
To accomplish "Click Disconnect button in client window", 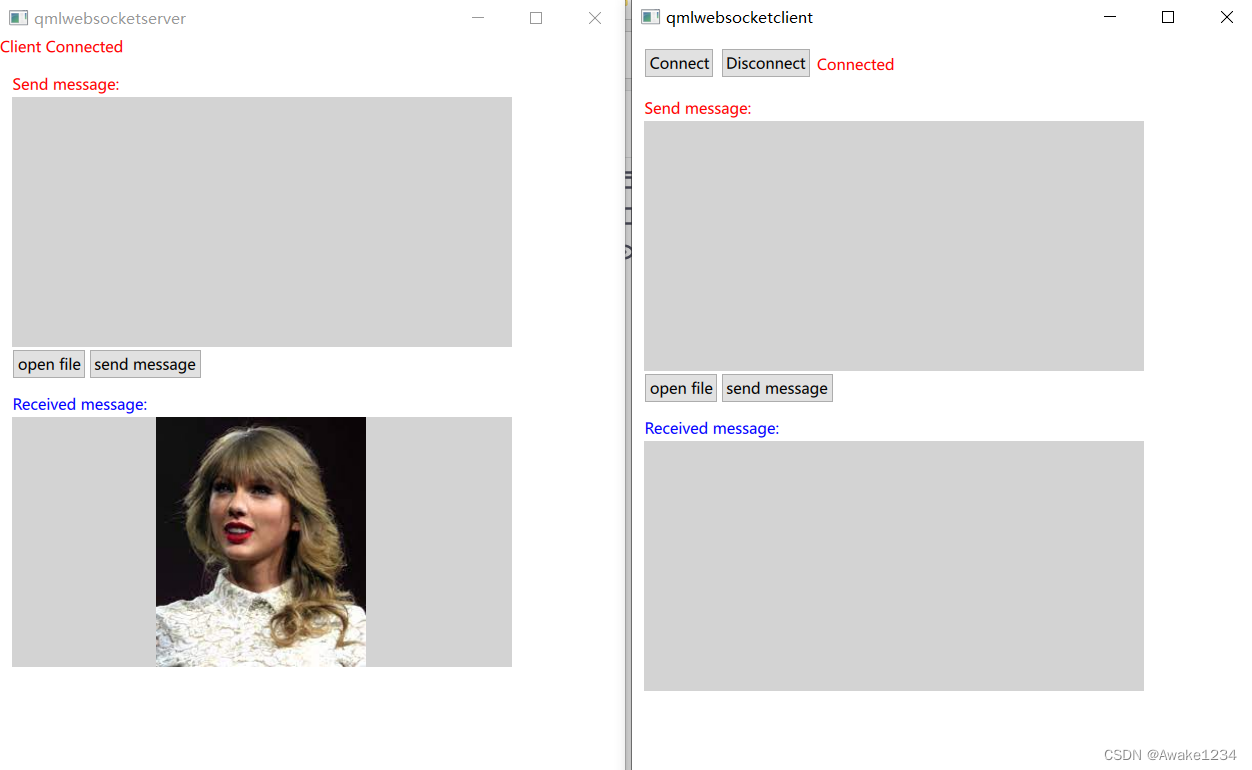I will (x=766, y=63).
